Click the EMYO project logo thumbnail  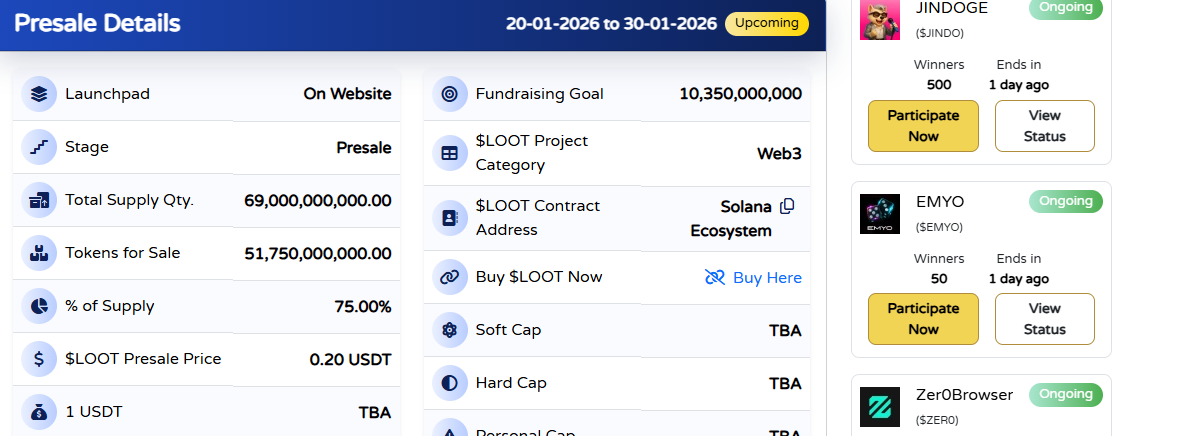880,214
